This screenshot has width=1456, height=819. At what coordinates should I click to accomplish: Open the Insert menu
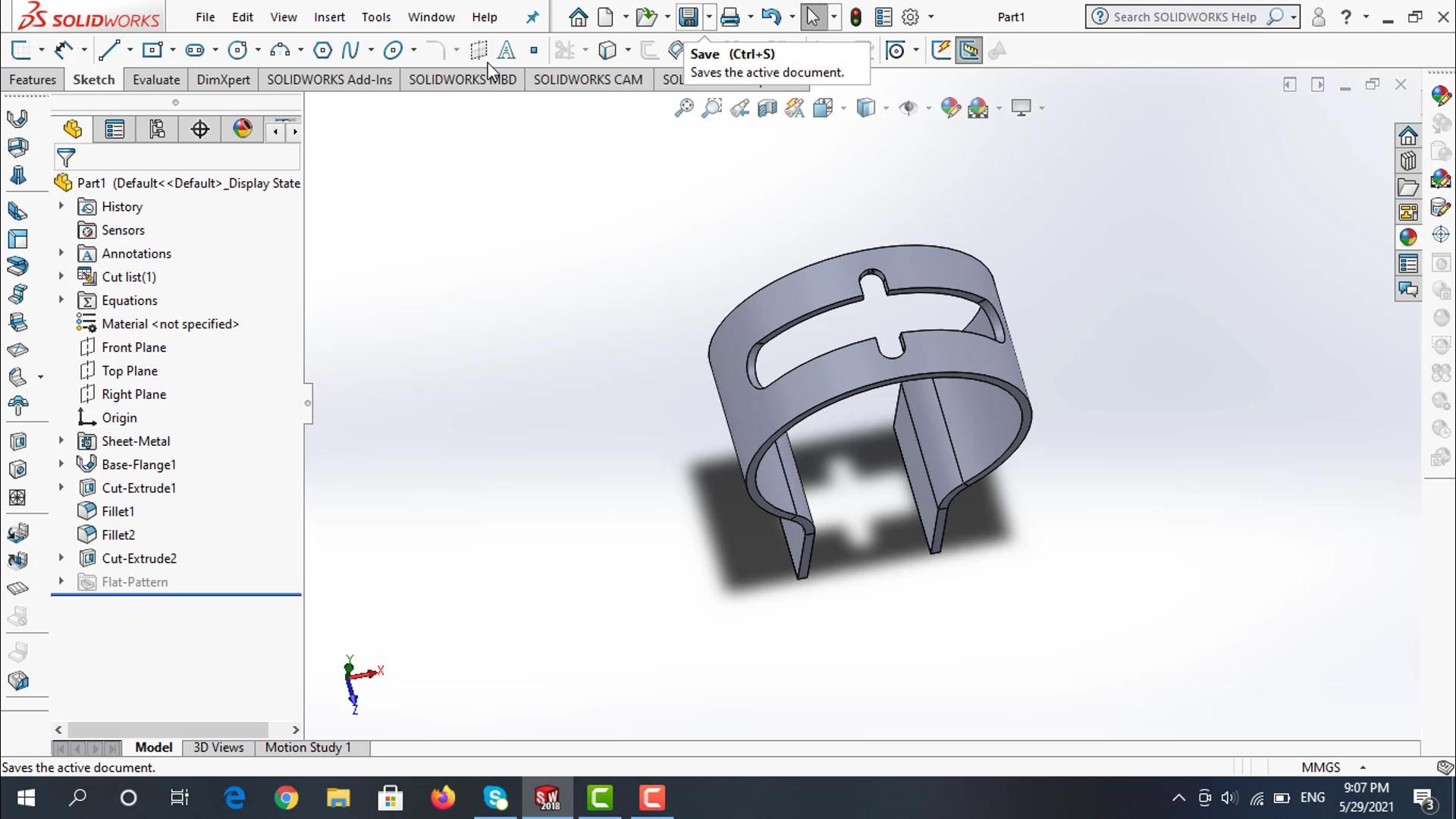pyautogui.click(x=329, y=17)
